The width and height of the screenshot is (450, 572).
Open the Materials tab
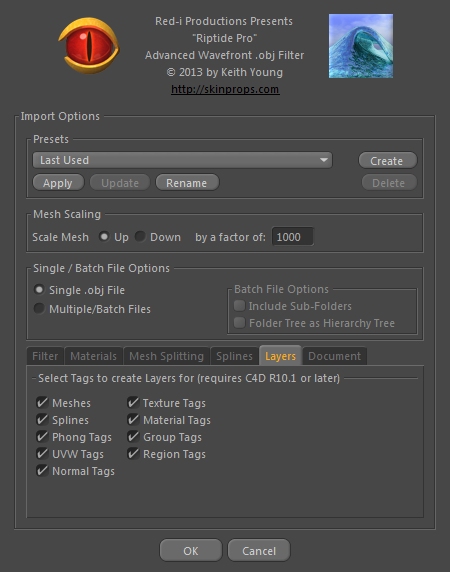[93, 356]
